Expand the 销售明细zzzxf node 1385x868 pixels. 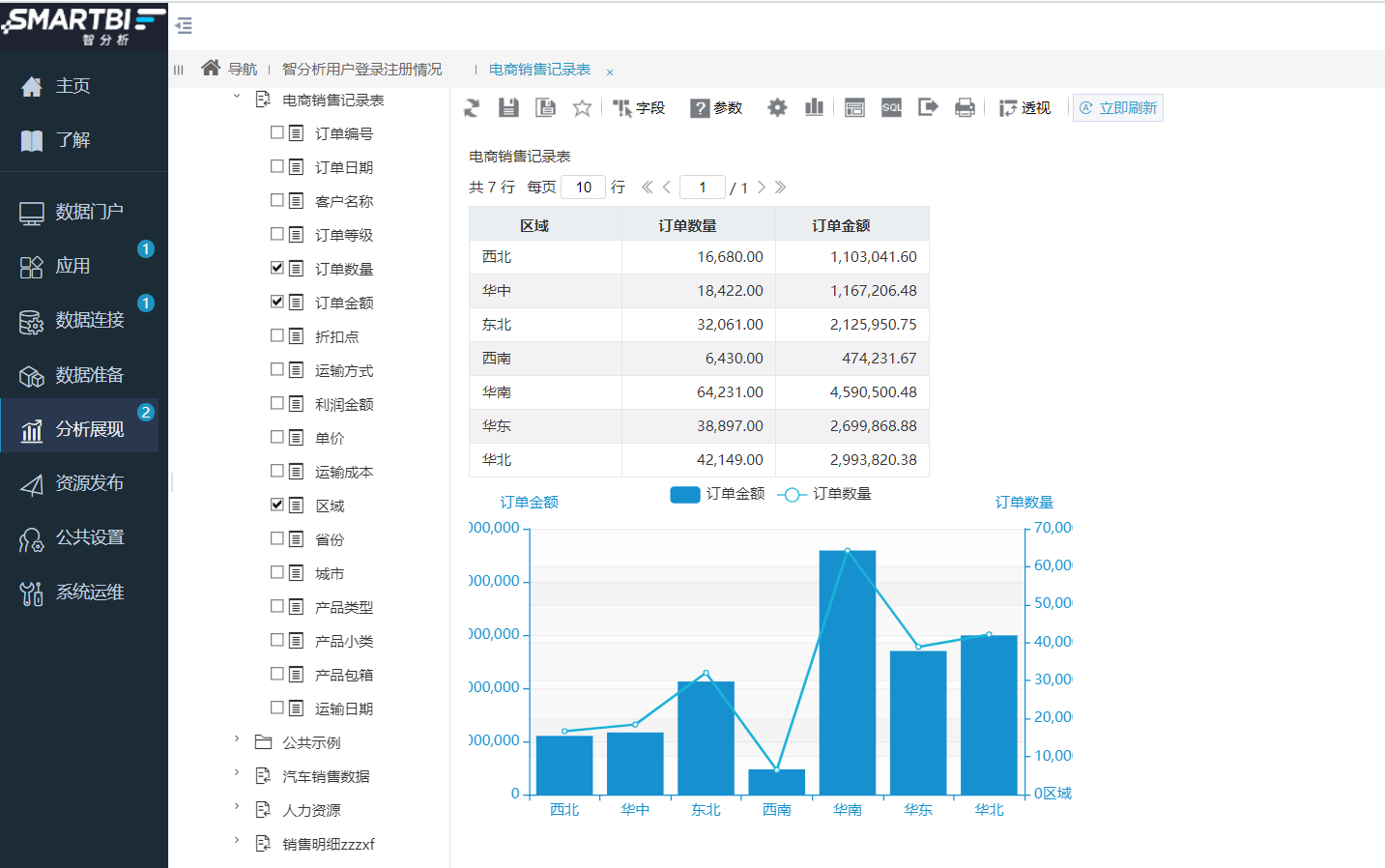pyautogui.click(x=237, y=841)
